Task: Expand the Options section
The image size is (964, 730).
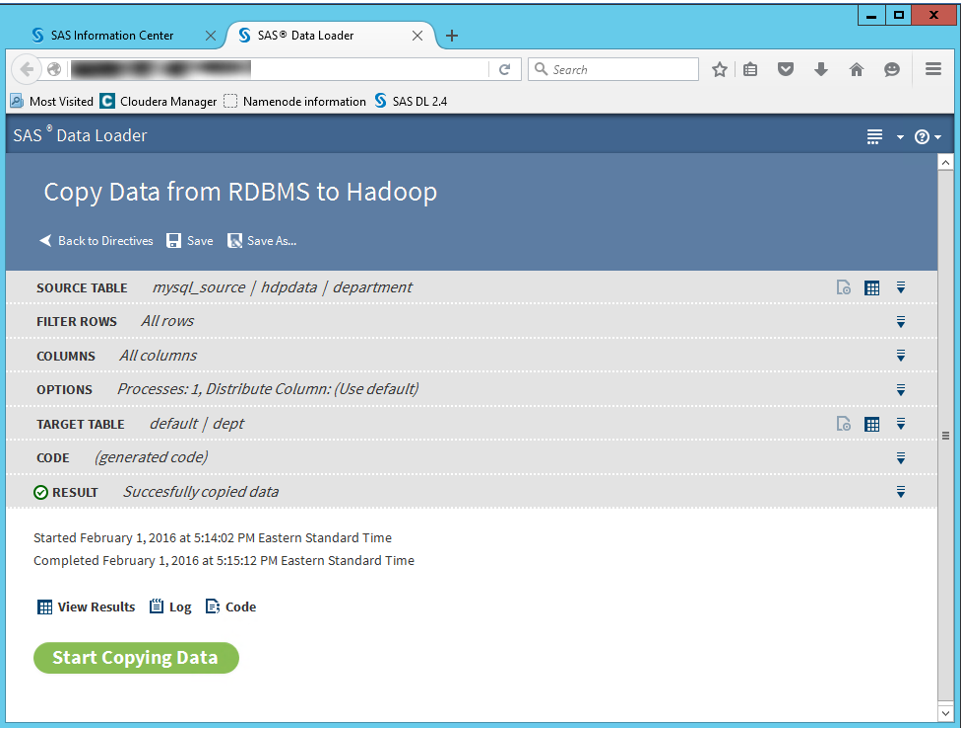Action: (901, 390)
